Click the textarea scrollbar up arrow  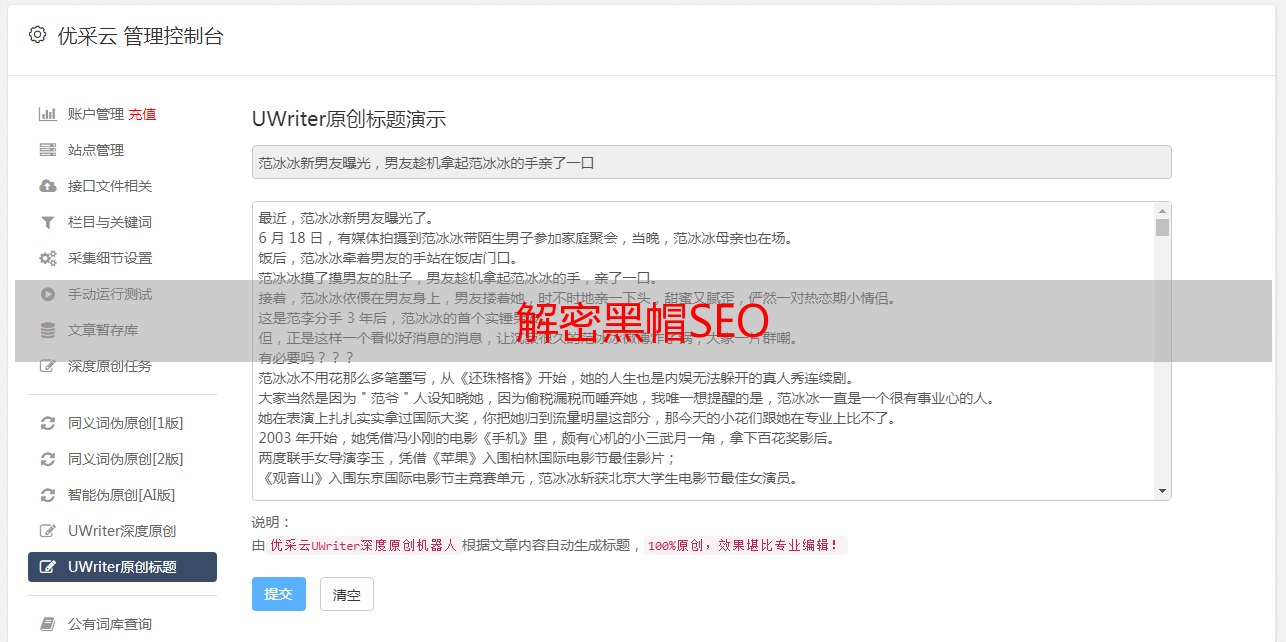click(1162, 211)
